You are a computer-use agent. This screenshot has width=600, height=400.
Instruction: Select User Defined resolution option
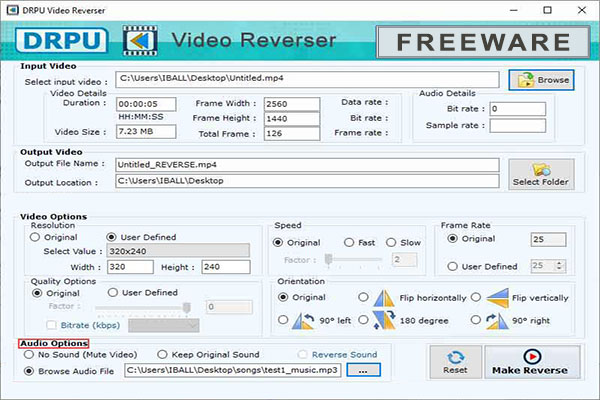(x=111, y=237)
